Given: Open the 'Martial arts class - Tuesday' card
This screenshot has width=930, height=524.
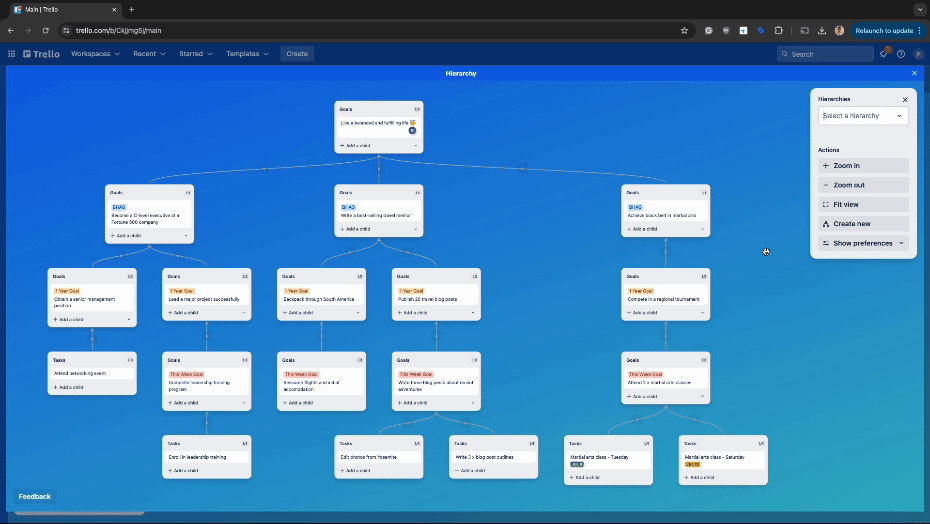Looking at the screenshot, I should point(608,461).
